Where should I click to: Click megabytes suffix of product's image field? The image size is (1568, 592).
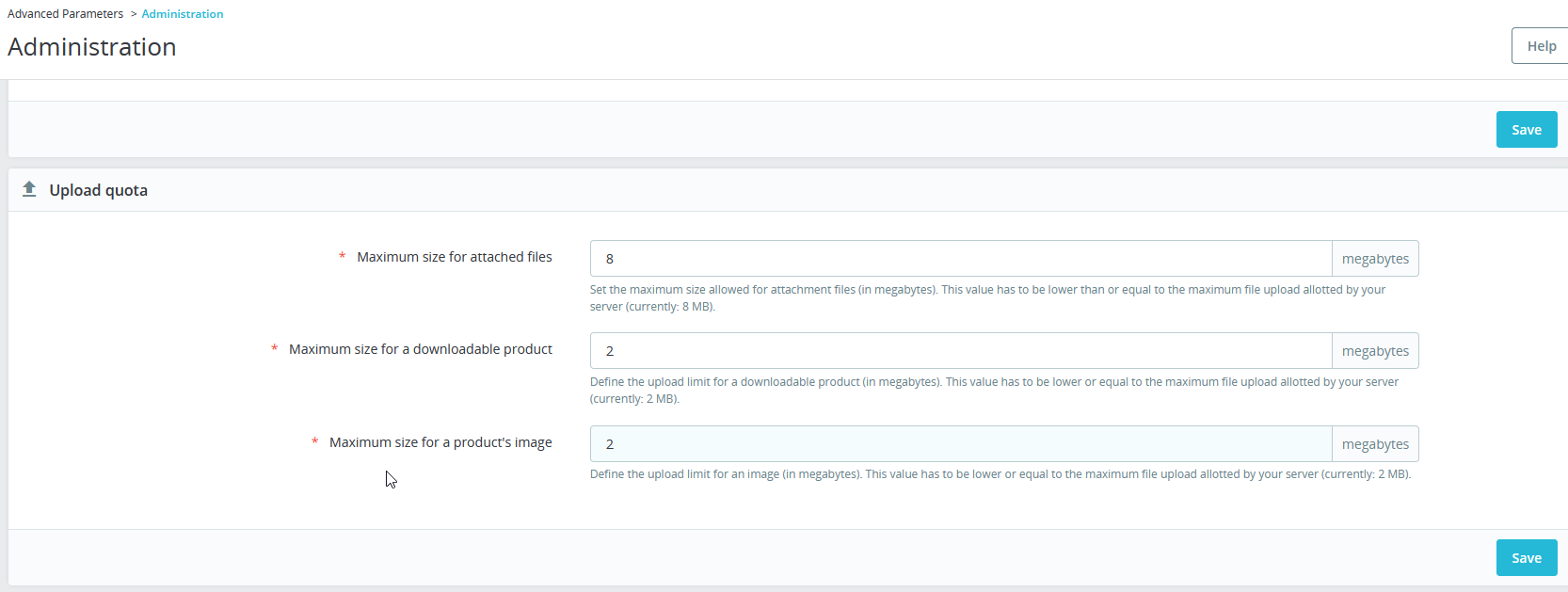coord(1375,444)
